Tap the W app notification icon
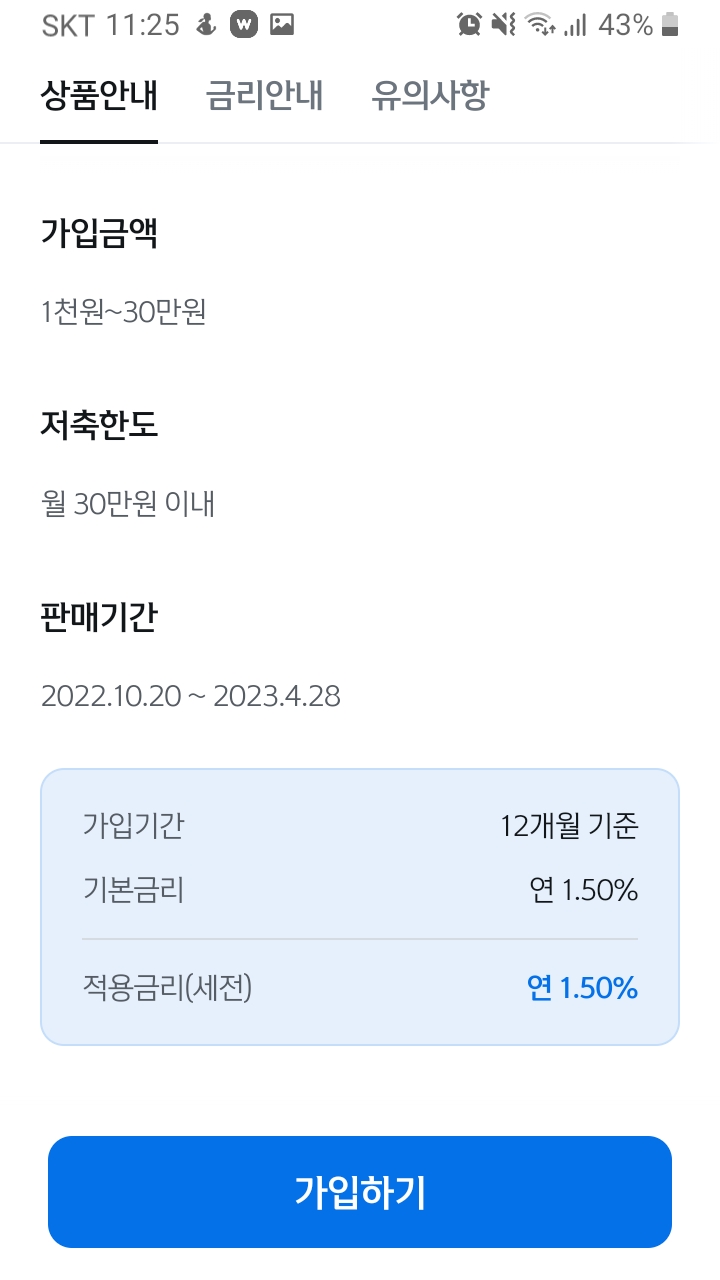 tap(244, 25)
